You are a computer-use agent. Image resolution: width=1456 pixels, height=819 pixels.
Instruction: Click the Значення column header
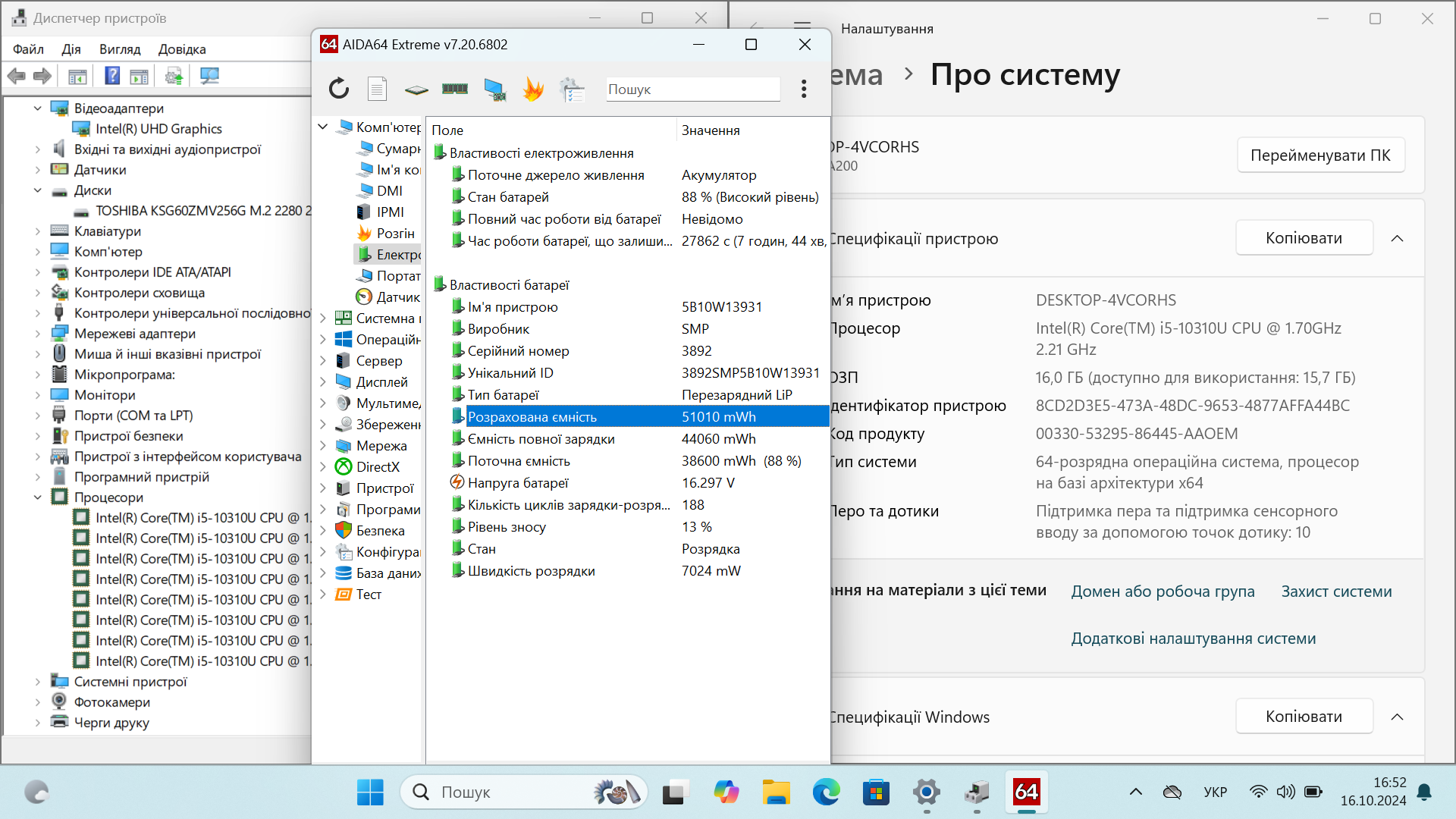pos(752,130)
